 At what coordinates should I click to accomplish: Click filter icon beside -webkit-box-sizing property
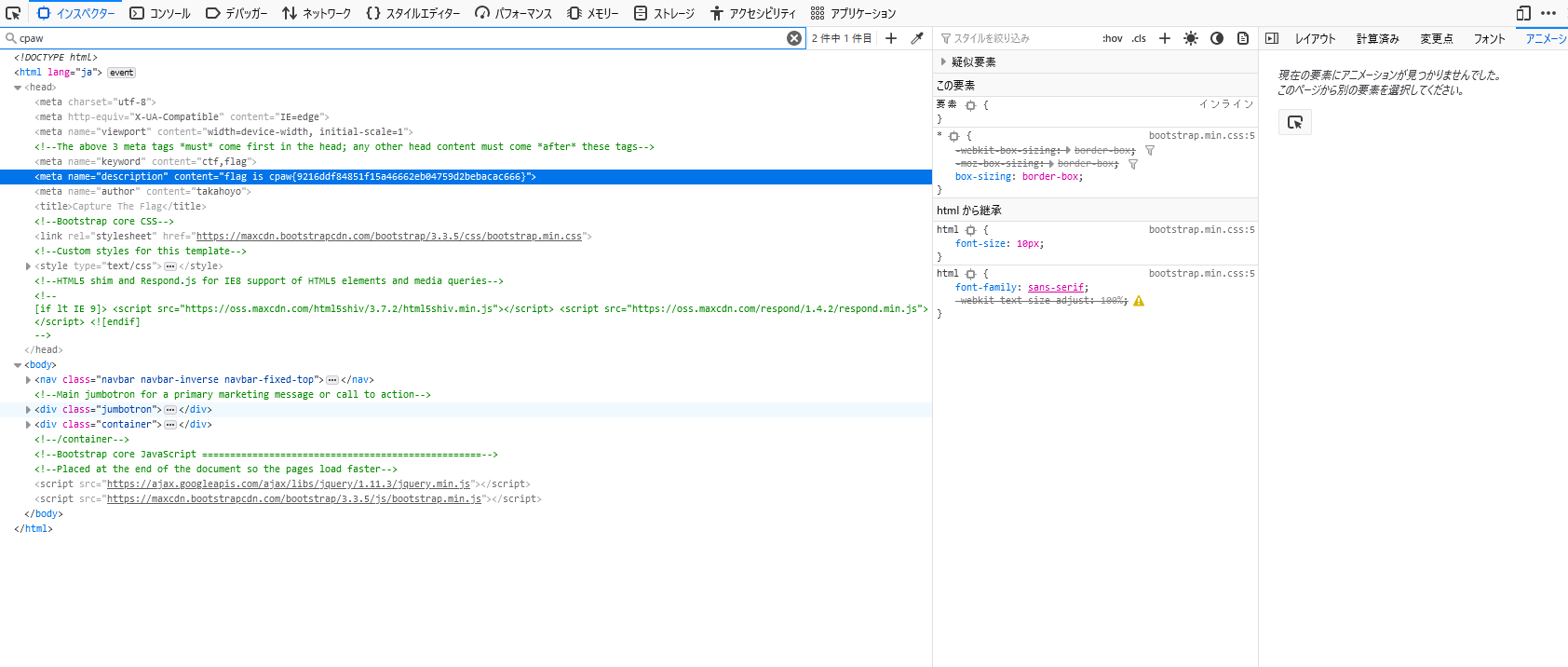click(x=1150, y=151)
